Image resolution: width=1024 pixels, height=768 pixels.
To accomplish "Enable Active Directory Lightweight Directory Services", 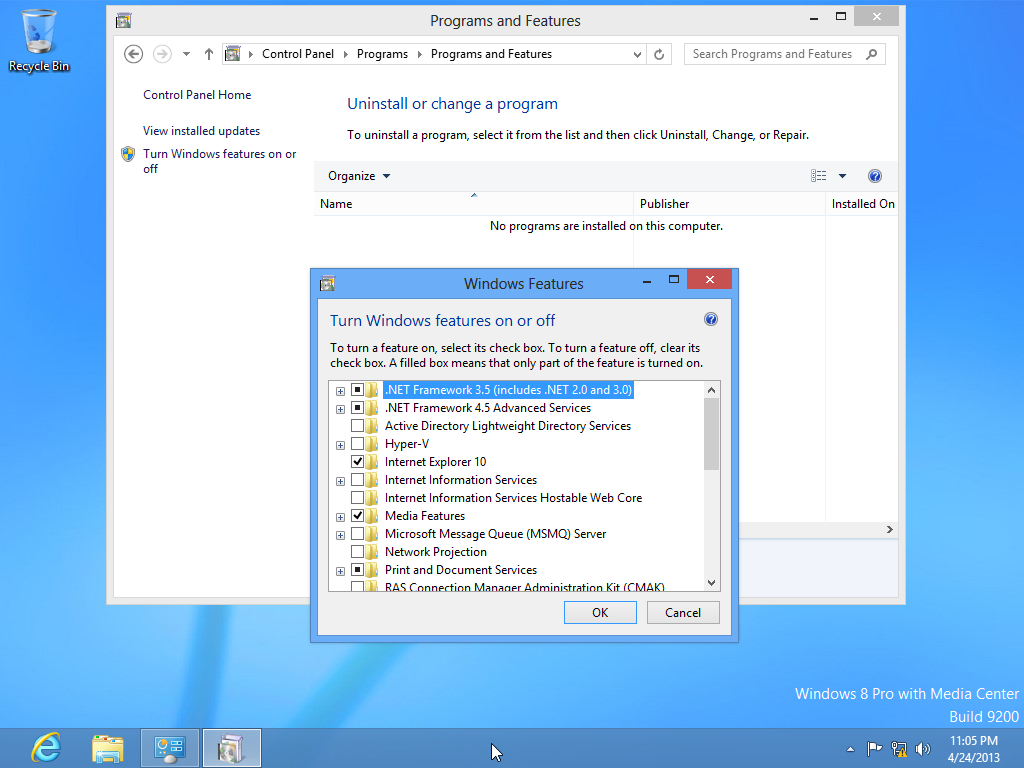I will pyautogui.click(x=357, y=426).
